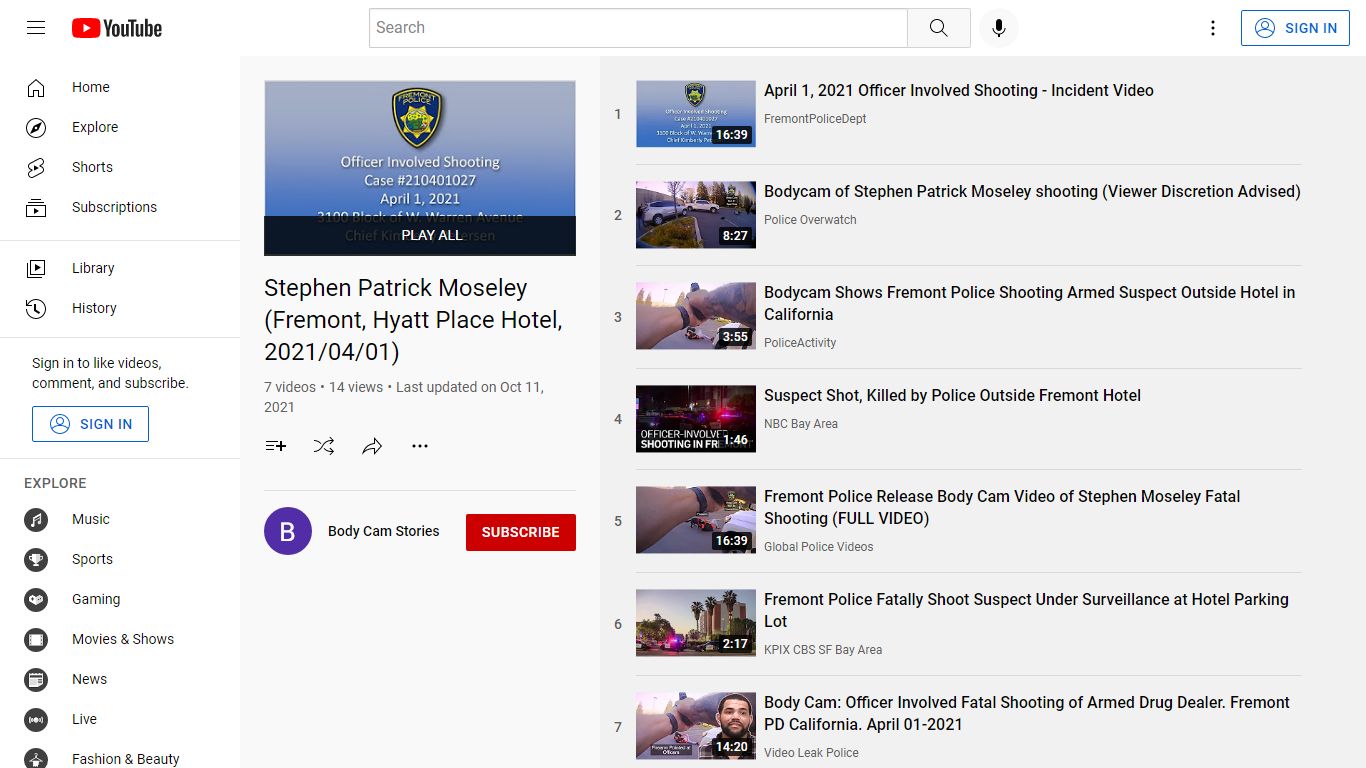Click the Music category icon
This screenshot has width=1366, height=768.
(x=36, y=519)
